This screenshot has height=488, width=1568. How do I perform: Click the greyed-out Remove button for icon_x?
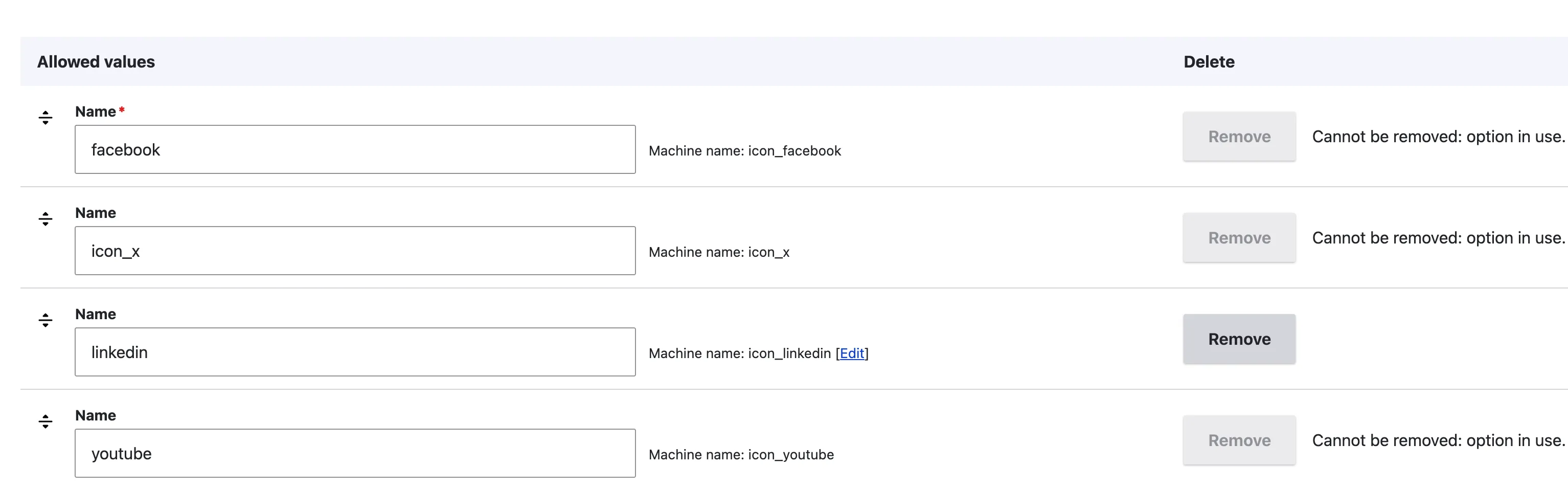pos(1239,237)
